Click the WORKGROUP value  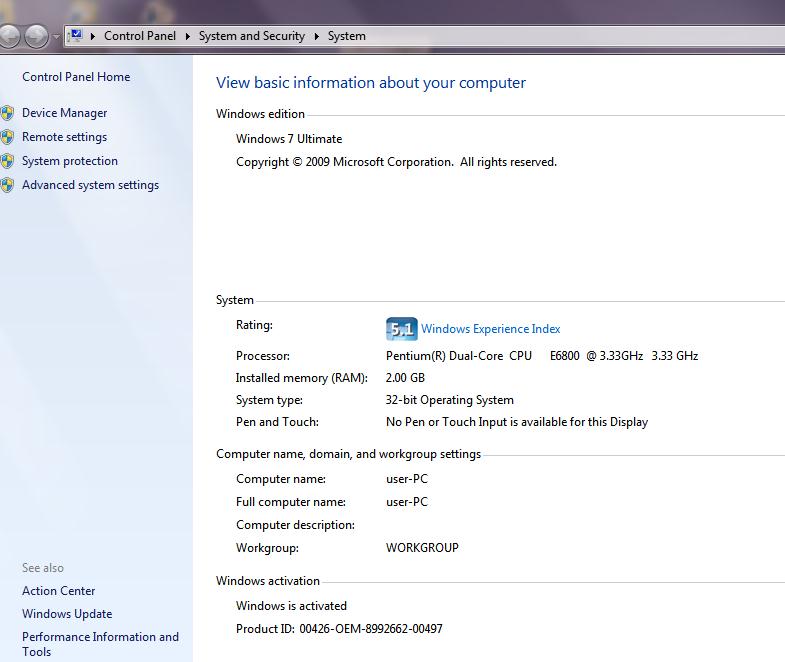click(422, 548)
